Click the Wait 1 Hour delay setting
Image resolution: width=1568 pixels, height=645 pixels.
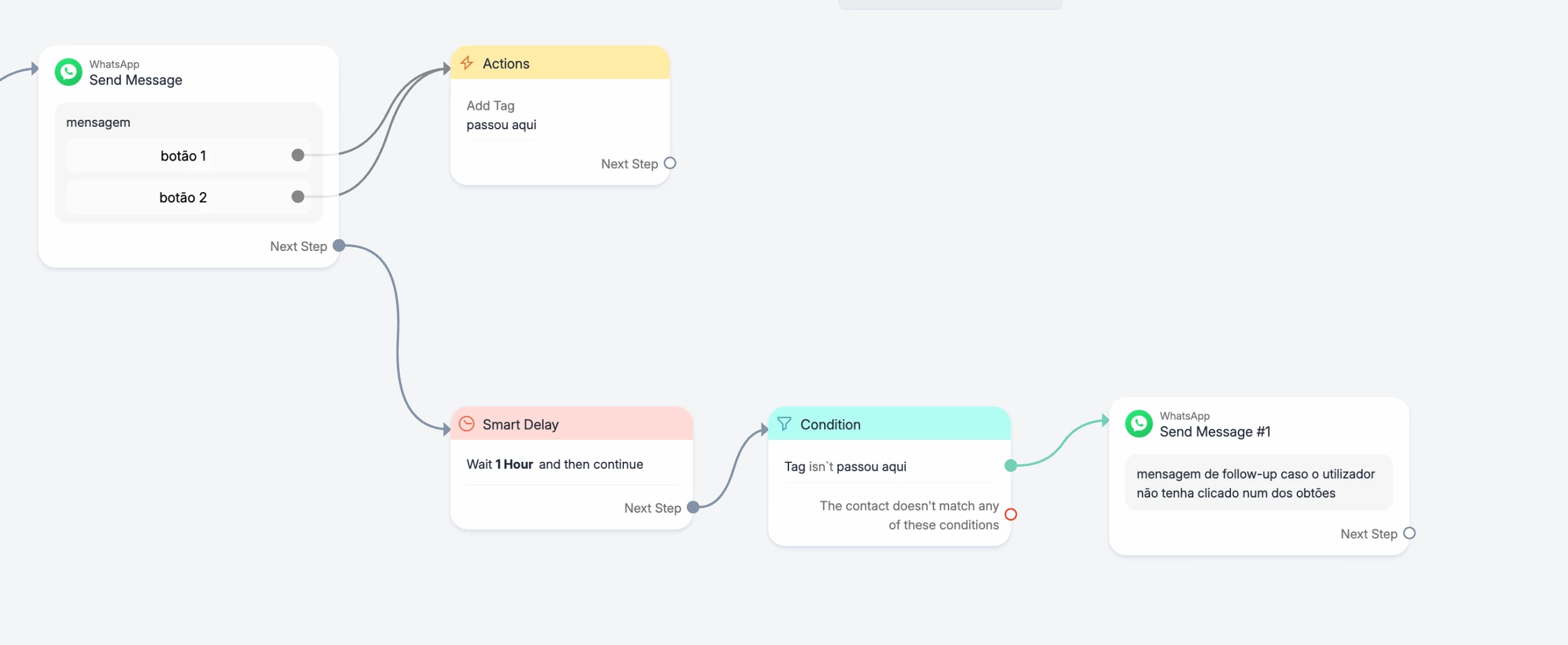click(x=554, y=464)
